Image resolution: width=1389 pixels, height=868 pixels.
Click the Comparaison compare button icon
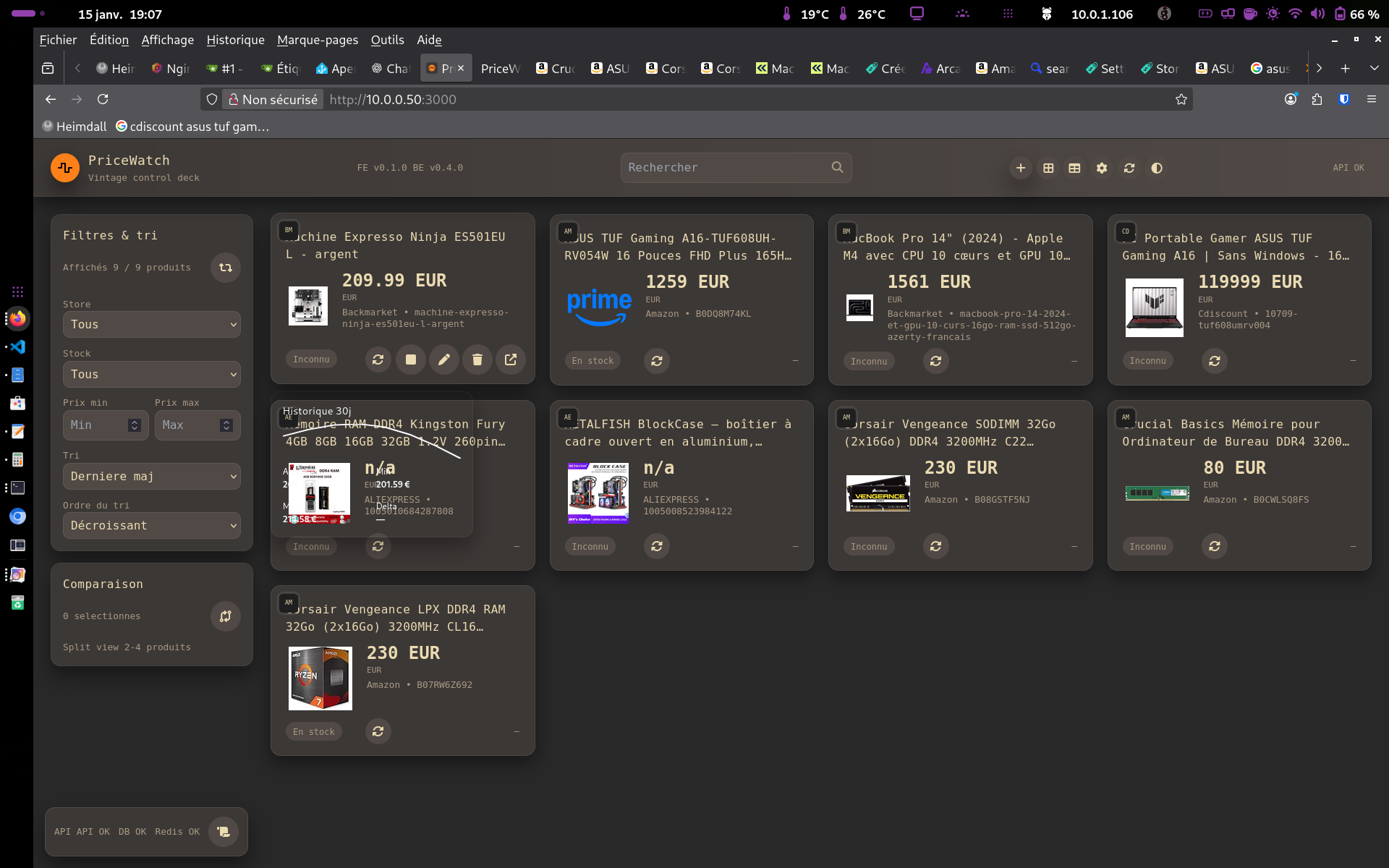pyautogui.click(x=225, y=616)
